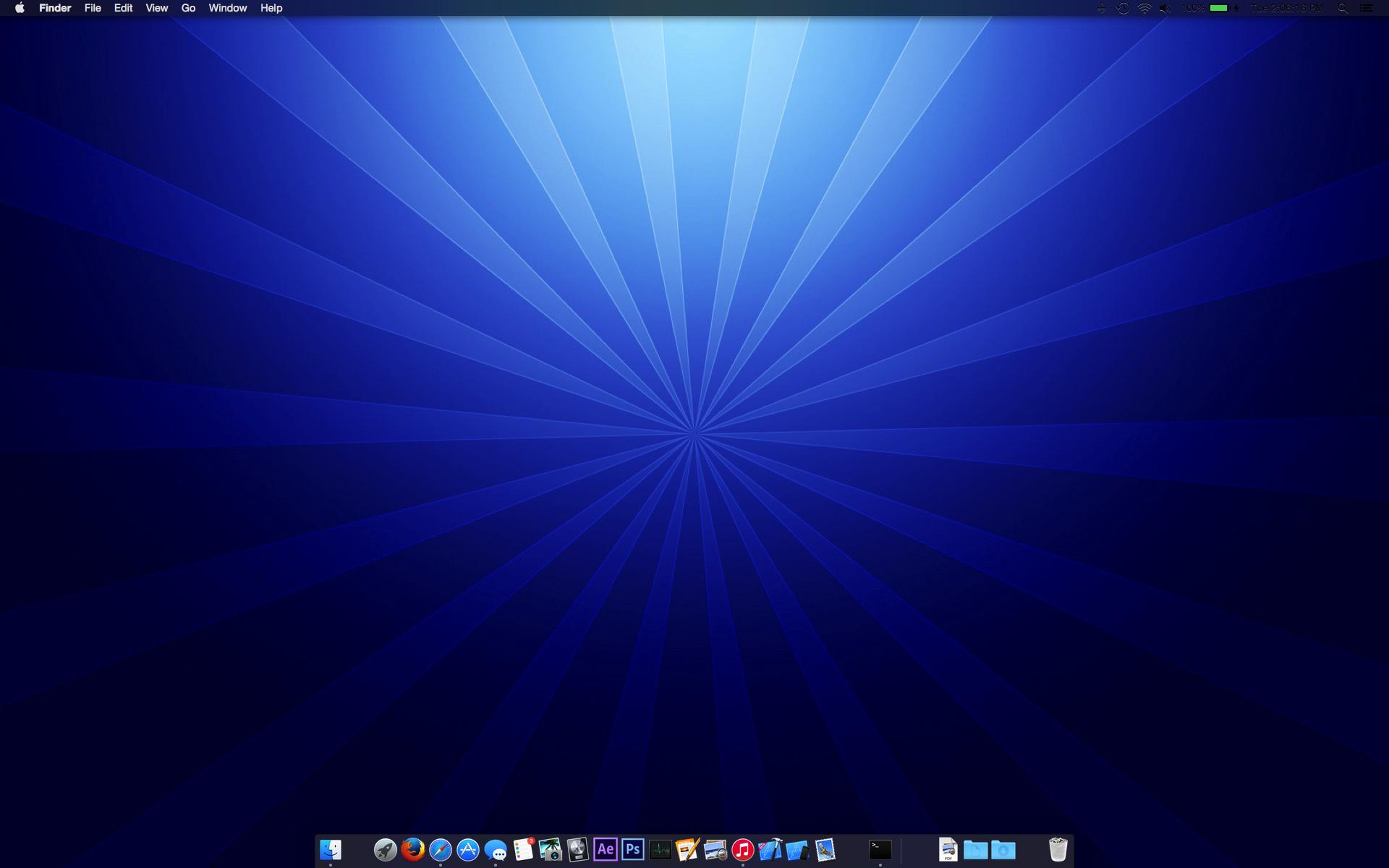Open iTunes music note icon
Screen dimensions: 1389x868
tap(743, 849)
